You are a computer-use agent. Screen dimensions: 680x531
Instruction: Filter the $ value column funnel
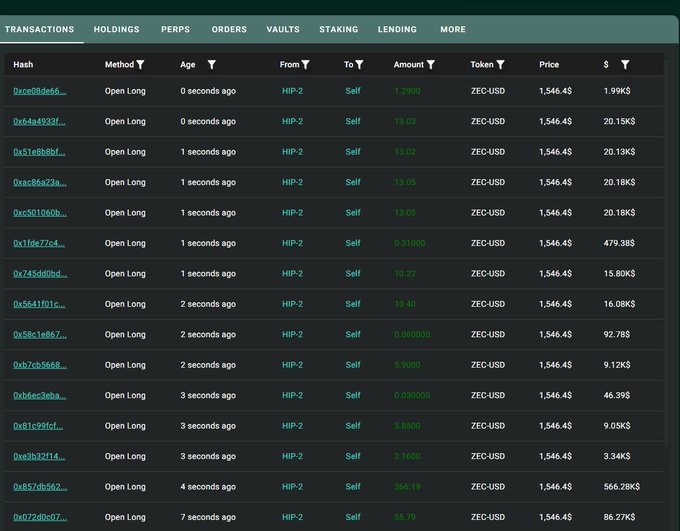coord(625,65)
